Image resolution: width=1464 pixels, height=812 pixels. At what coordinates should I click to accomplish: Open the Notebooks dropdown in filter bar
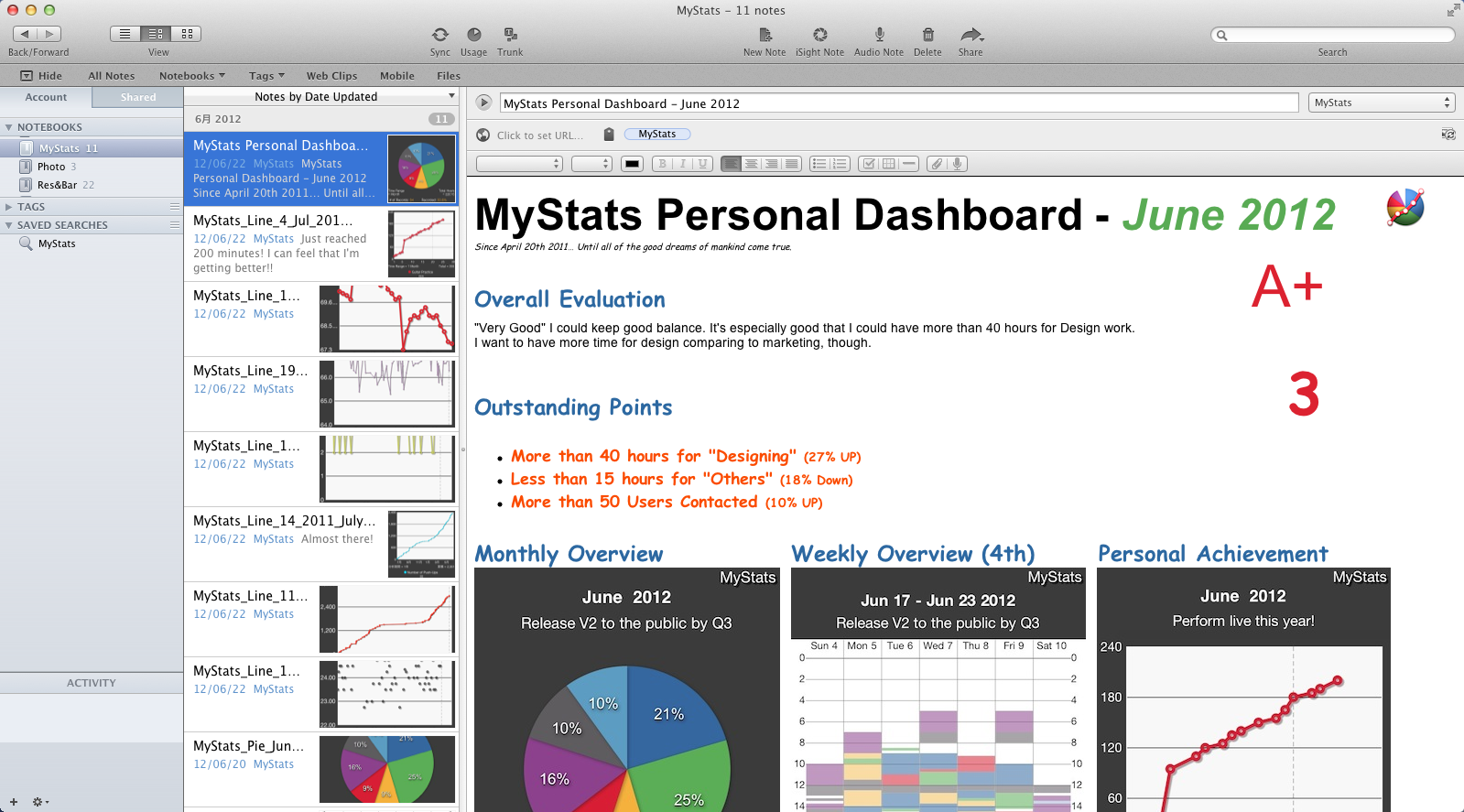click(192, 76)
